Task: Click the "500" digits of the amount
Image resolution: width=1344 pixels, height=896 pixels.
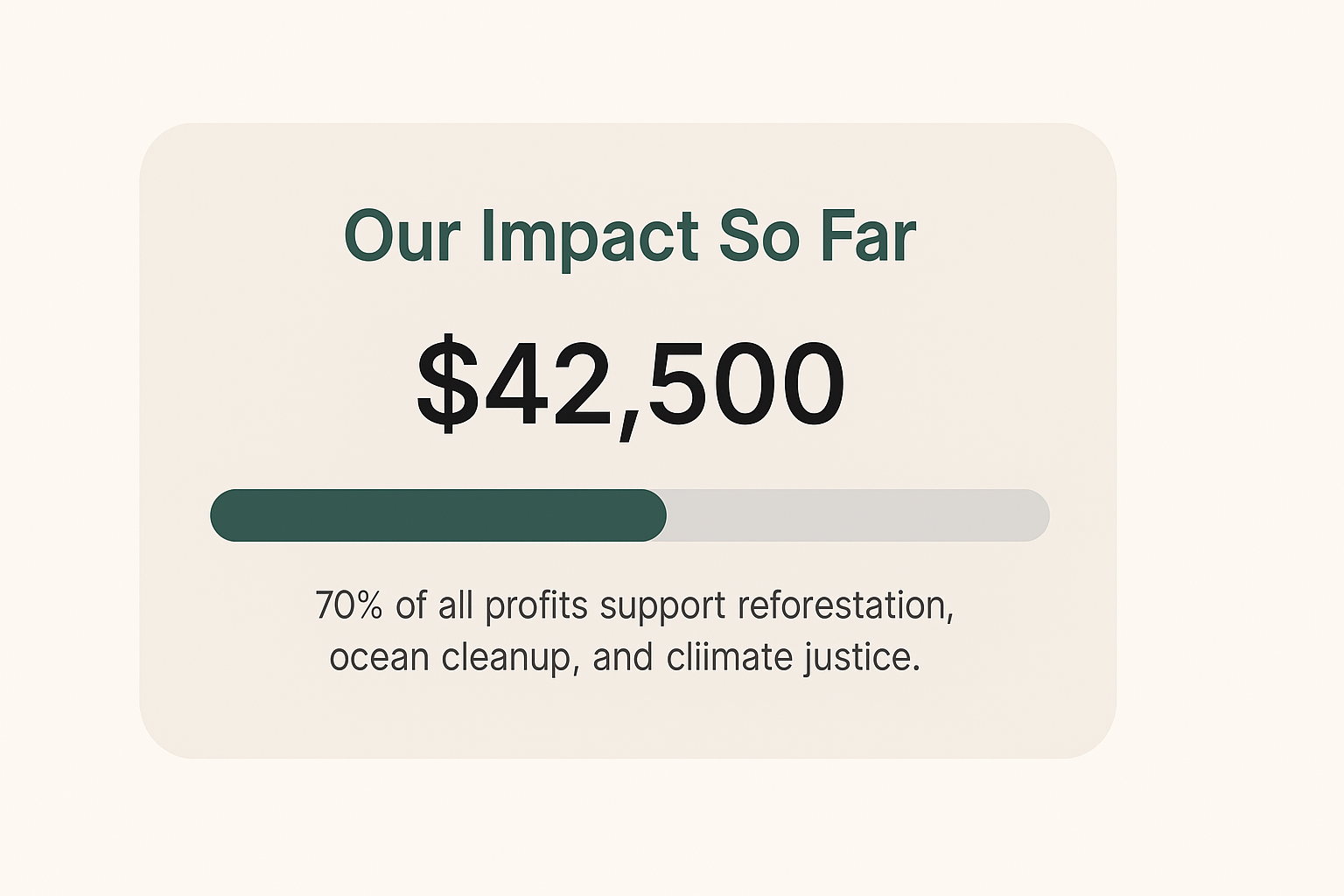Action: coord(745,384)
